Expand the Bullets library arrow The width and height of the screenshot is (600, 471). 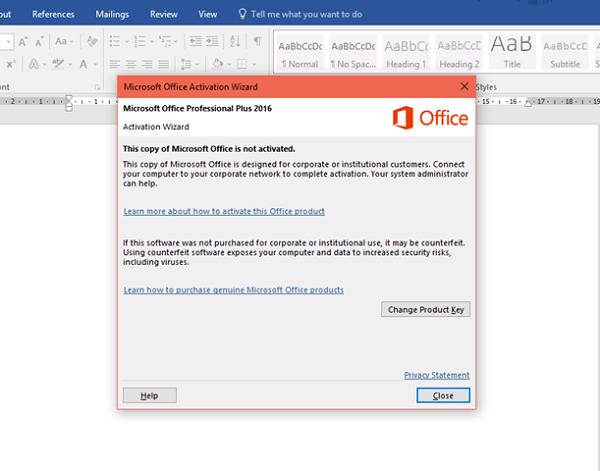tap(127, 42)
